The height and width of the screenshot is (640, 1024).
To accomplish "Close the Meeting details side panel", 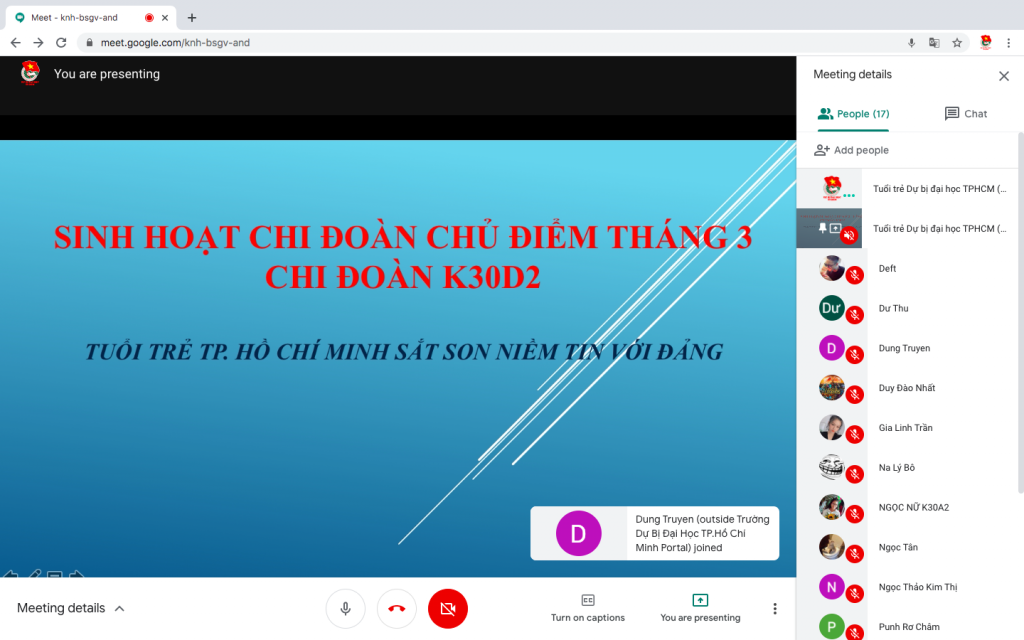I will pos(1004,76).
